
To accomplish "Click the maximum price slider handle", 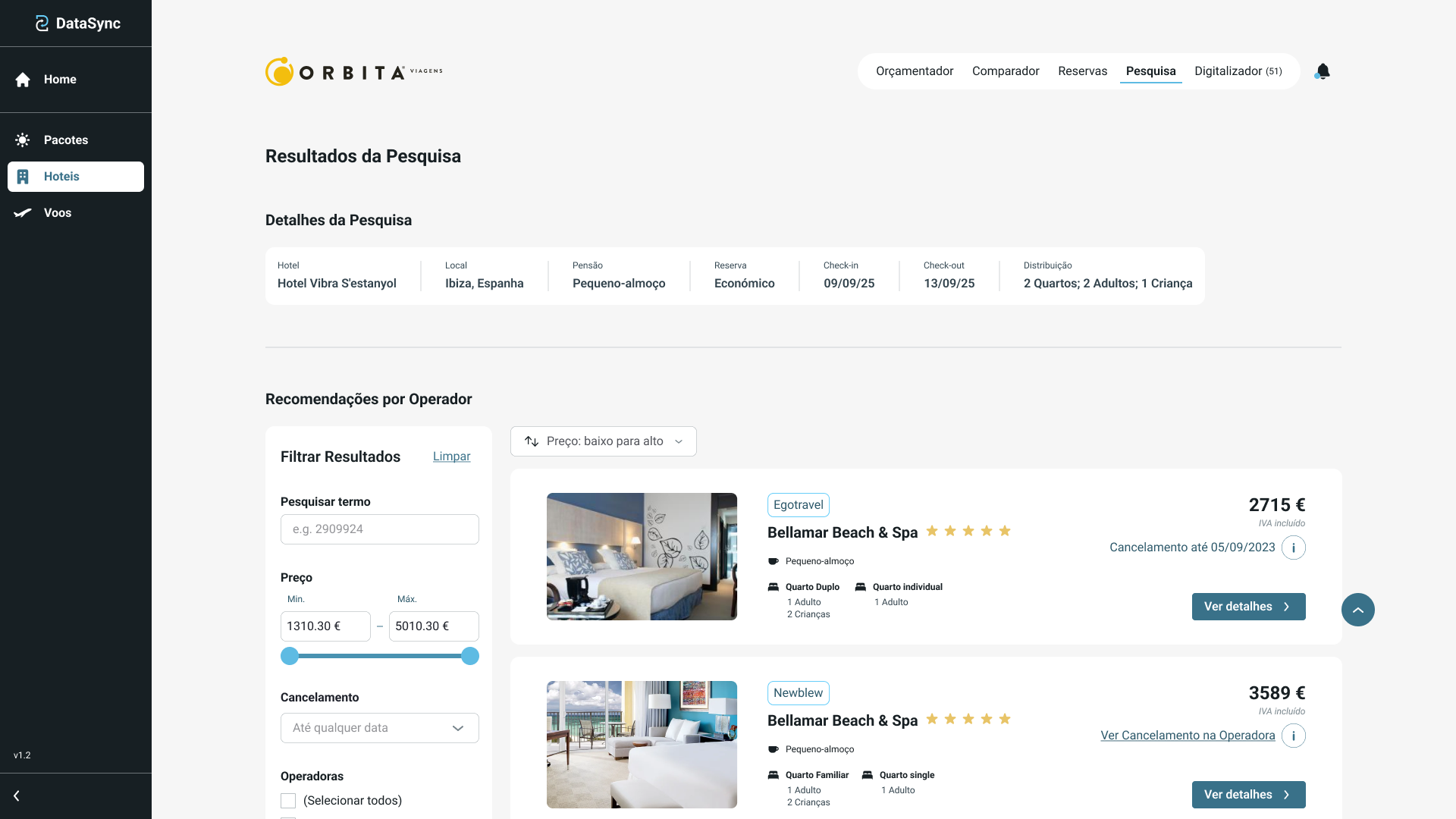I will click(x=470, y=656).
